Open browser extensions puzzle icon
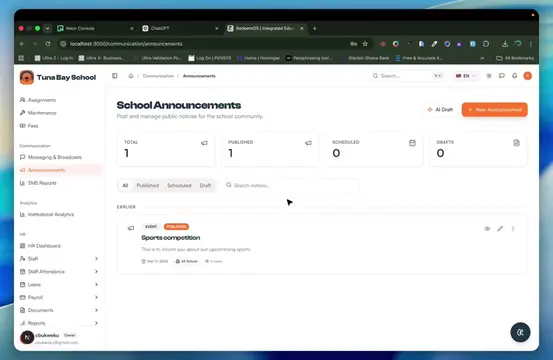Screen dimensions: 553x360 click(486, 44)
